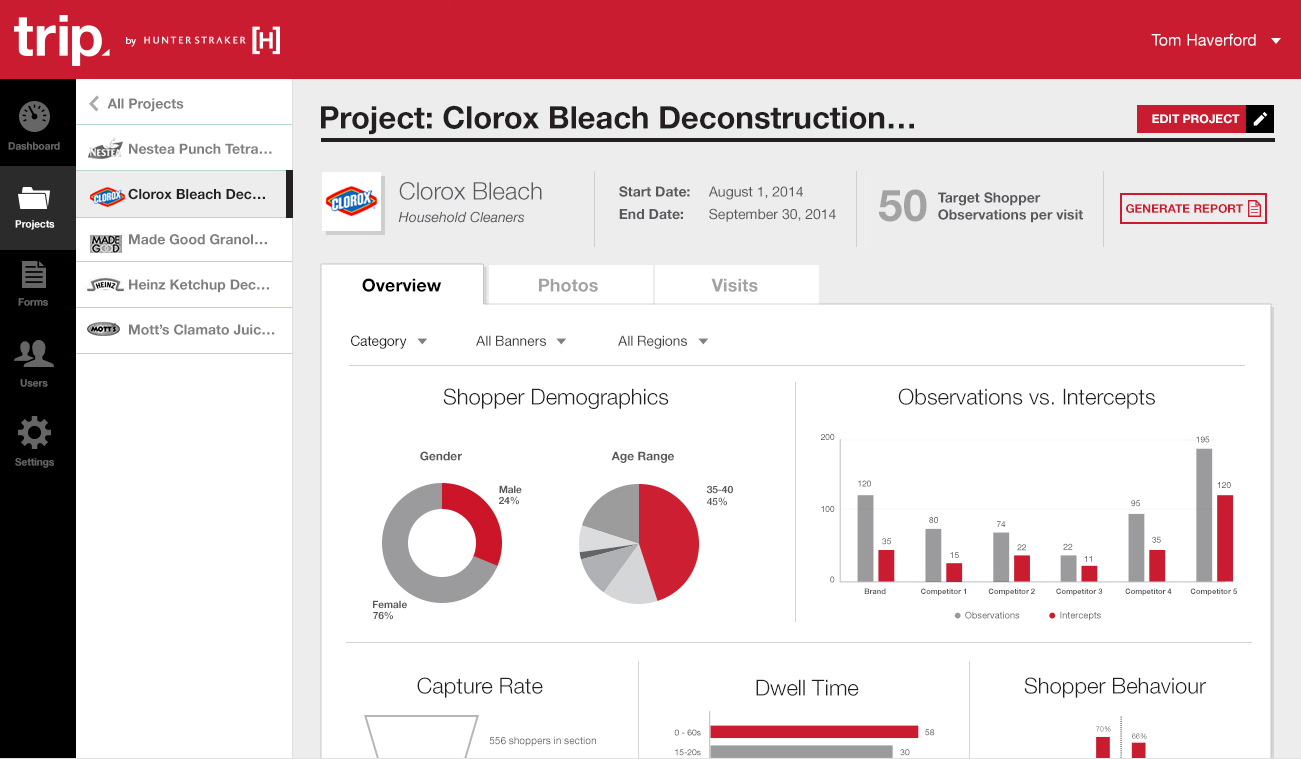Click the gray Observations legend item
The image size is (1301, 759).
click(987, 616)
